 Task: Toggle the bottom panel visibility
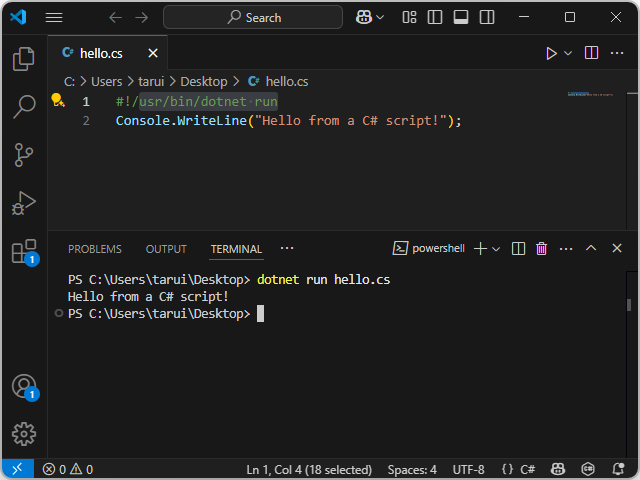coord(461,17)
